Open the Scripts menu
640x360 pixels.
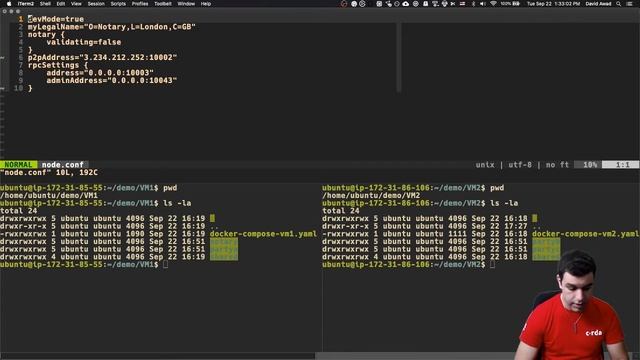point(118,4)
